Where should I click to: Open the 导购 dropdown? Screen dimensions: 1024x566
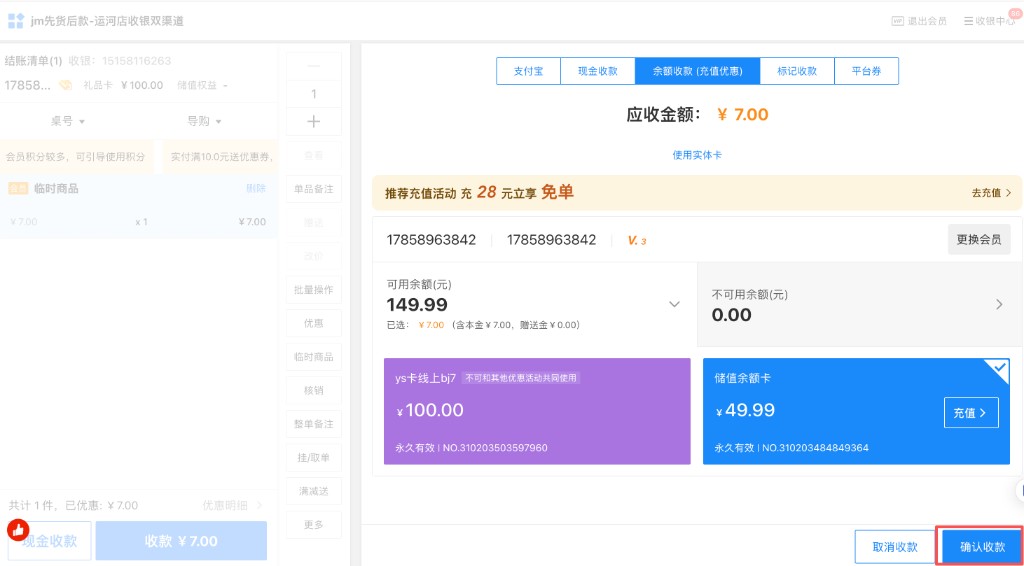[204, 121]
